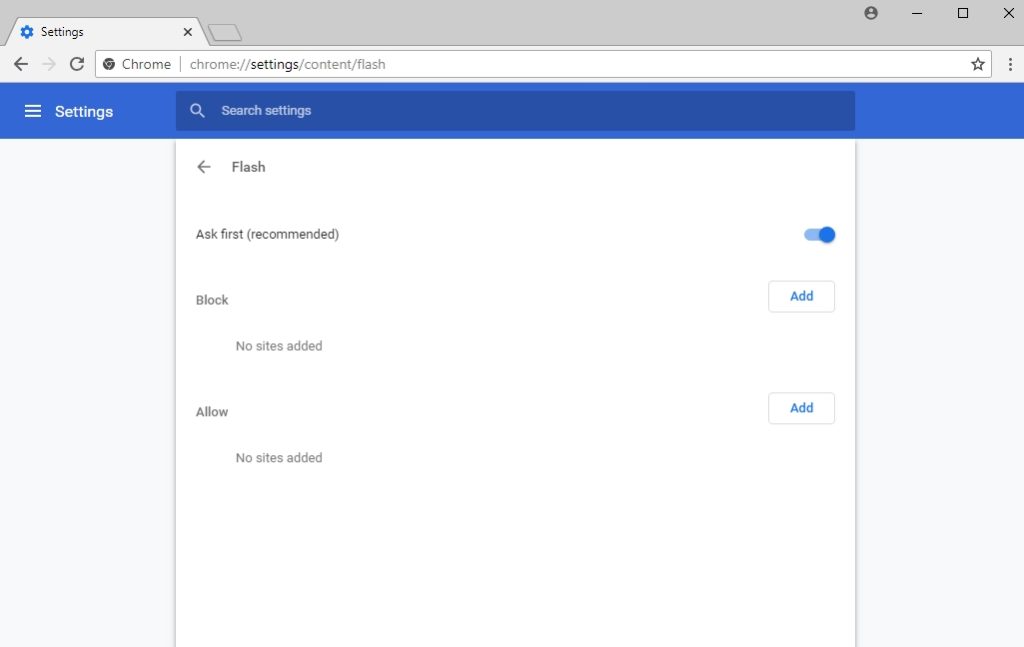This screenshot has width=1024, height=647.
Task: Click the profile avatar icon
Action: coord(870,13)
